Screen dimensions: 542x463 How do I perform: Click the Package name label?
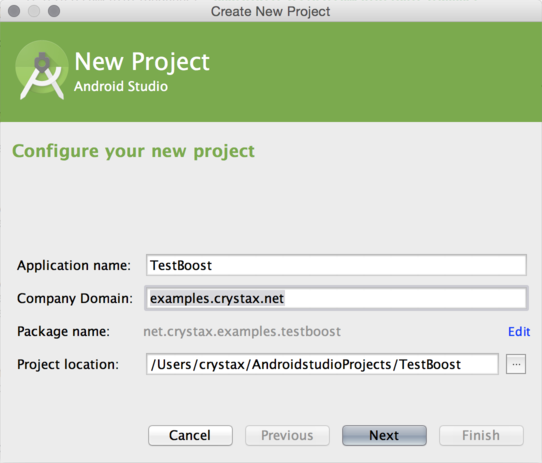click(x=63, y=332)
